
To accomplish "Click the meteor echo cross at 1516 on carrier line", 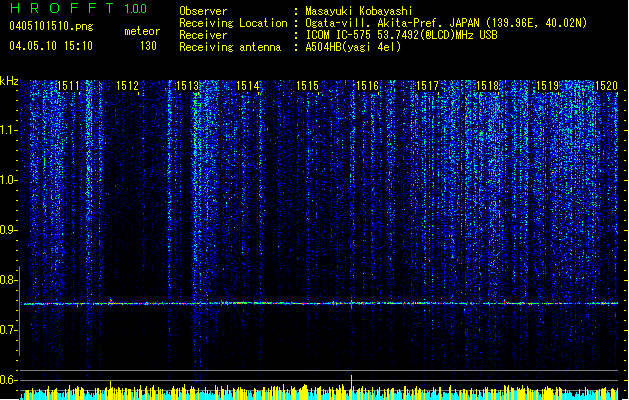I will [x=351, y=303].
